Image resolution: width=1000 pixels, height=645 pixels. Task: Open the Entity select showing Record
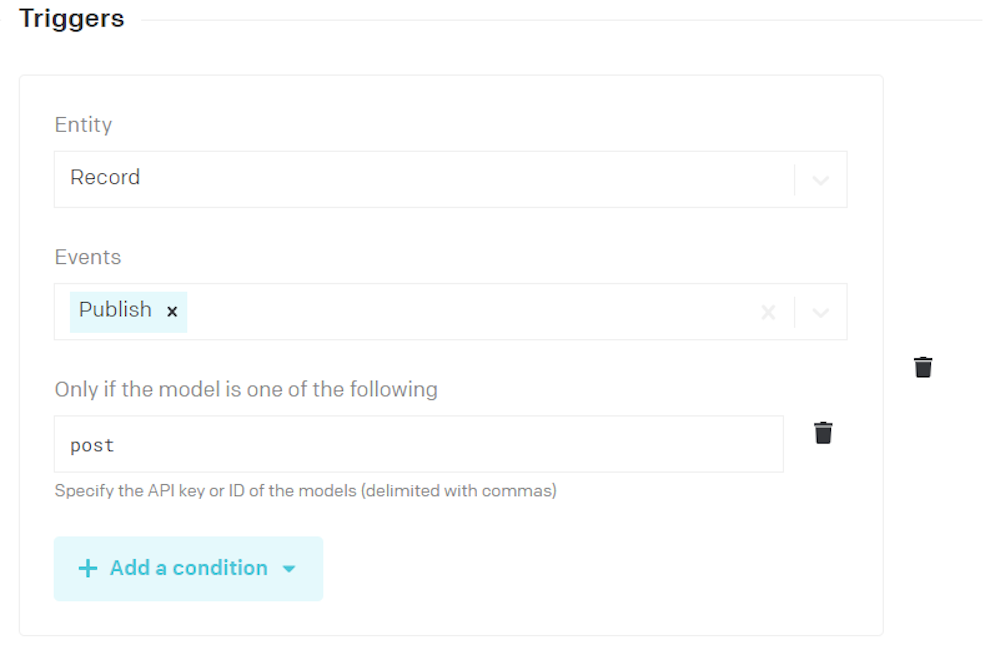pos(450,179)
